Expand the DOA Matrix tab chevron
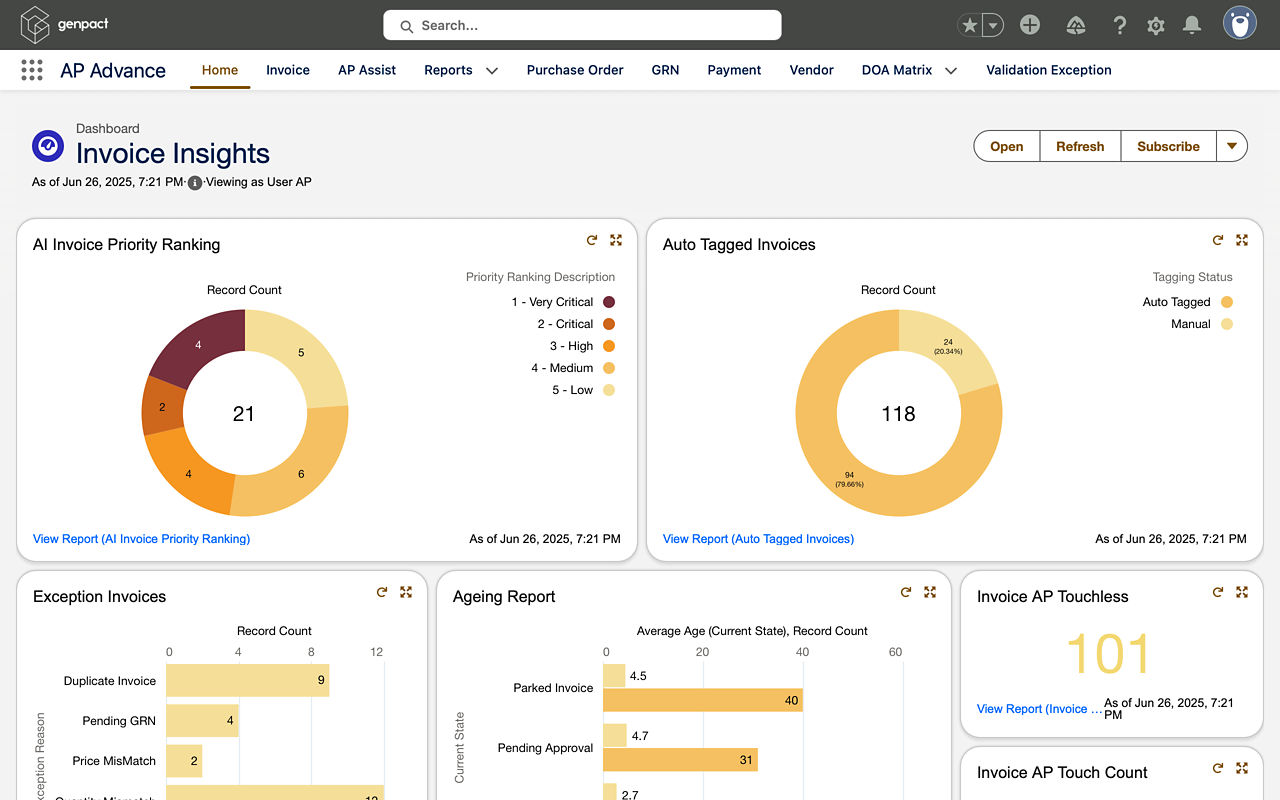 pyautogui.click(x=951, y=71)
